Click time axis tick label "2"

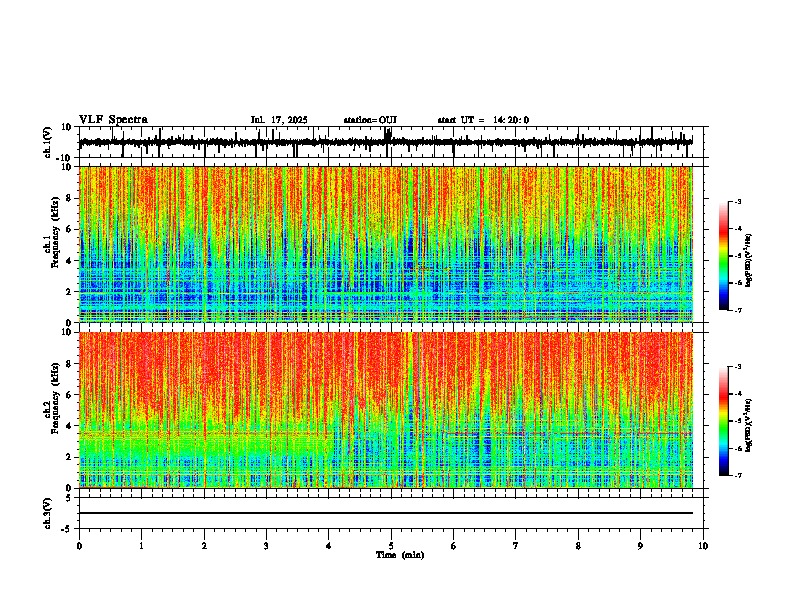[x=204, y=546]
